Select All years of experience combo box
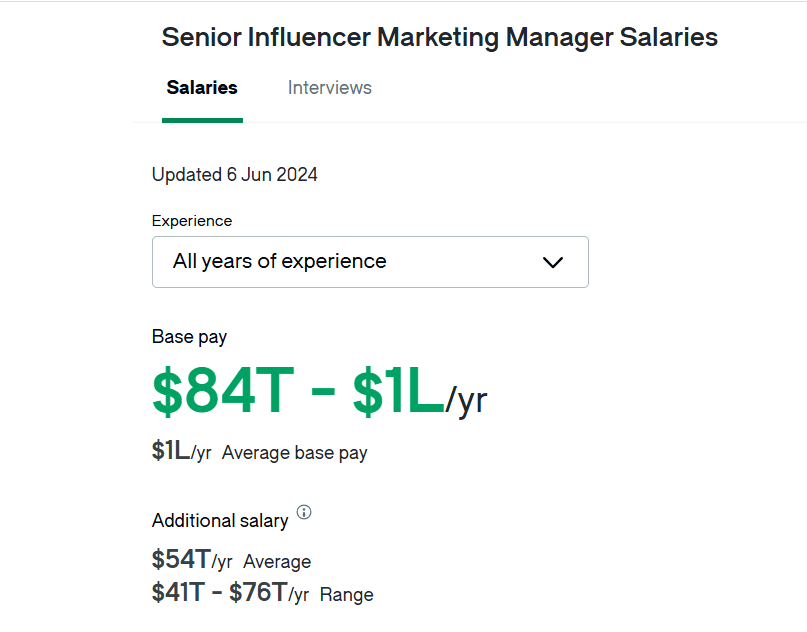This screenshot has height=632, width=807. [370, 262]
